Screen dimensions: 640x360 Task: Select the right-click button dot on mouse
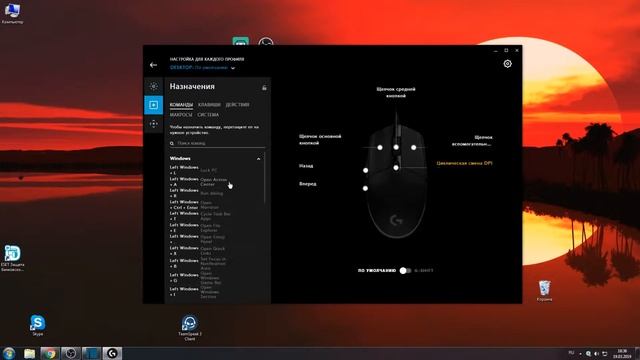click(413, 147)
